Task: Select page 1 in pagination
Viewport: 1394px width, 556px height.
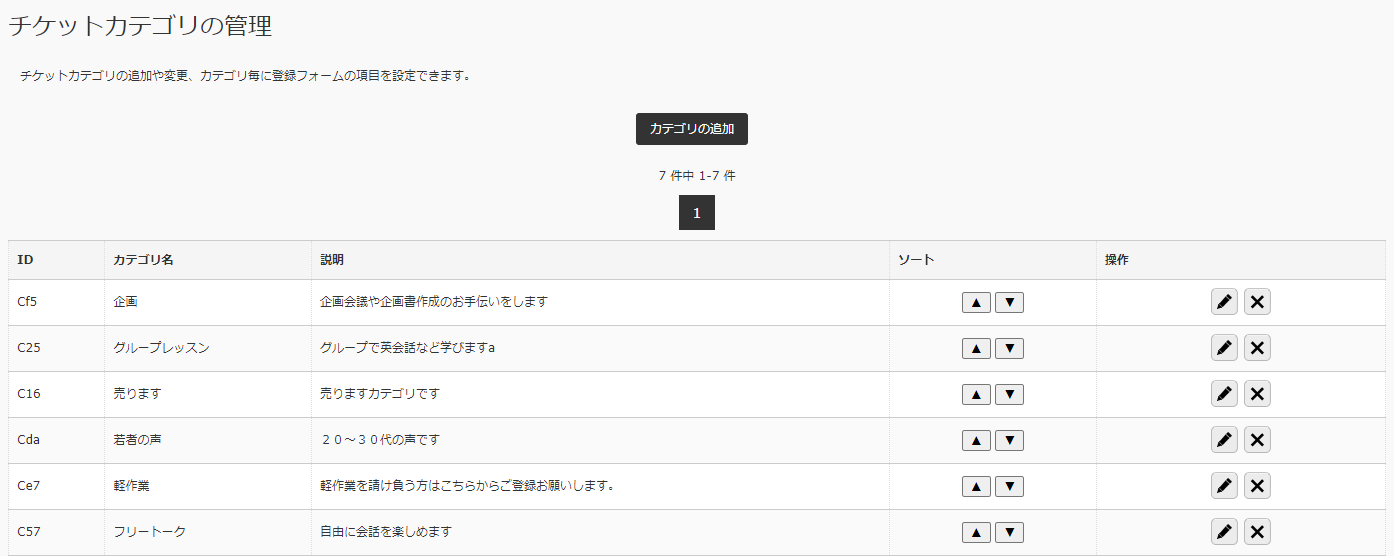Action: click(697, 213)
